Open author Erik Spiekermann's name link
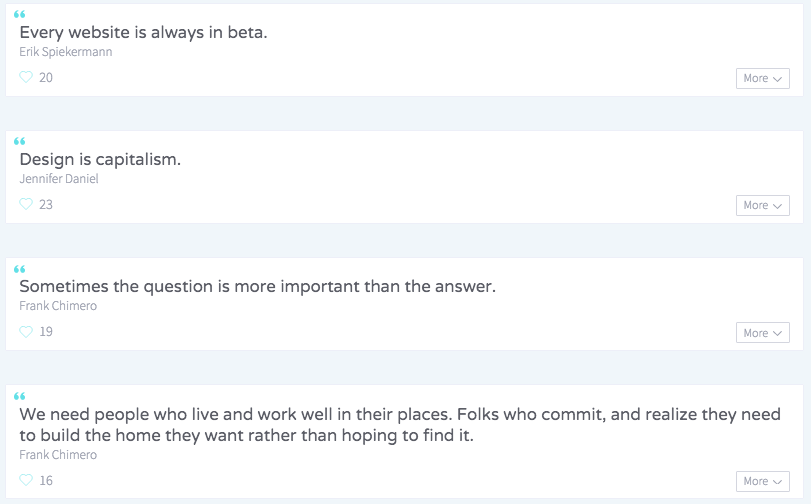 pyautogui.click(x=65, y=51)
